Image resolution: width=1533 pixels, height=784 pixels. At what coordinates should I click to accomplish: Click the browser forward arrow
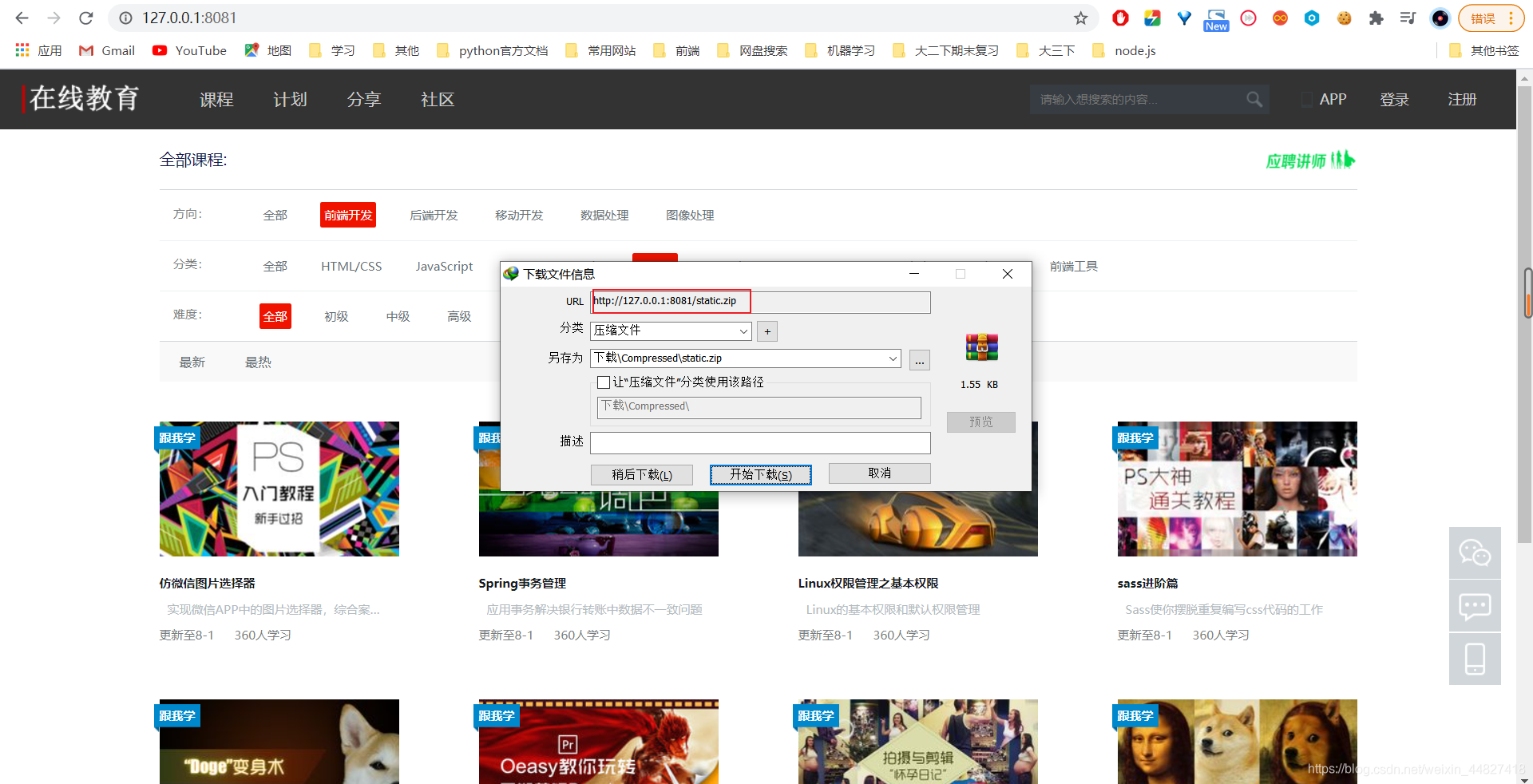(53, 18)
